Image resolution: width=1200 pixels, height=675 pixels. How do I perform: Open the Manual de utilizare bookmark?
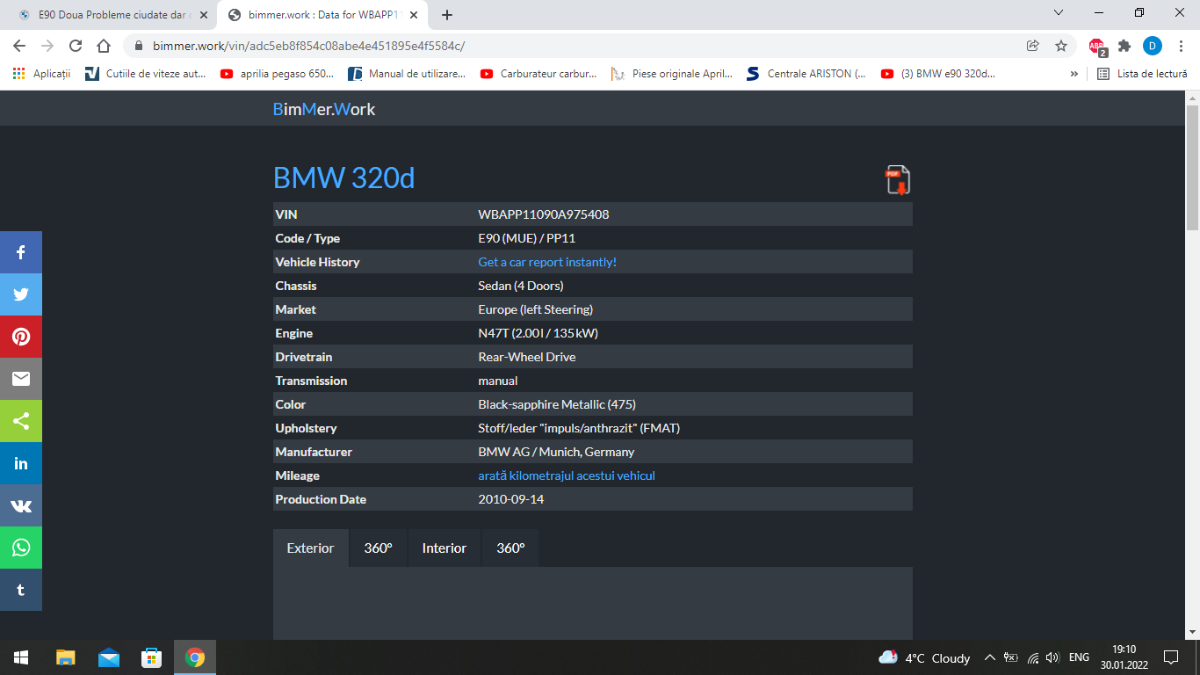point(406,73)
